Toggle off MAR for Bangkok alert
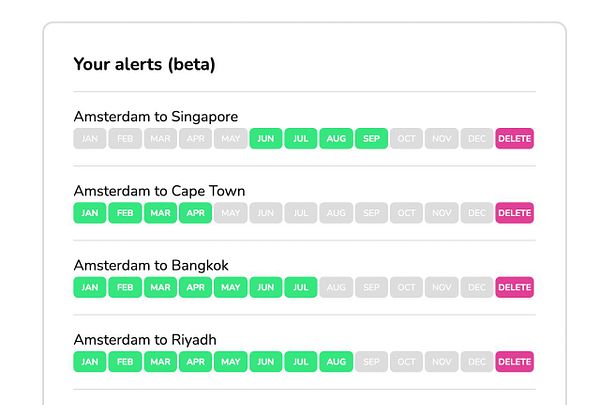Image resolution: width=600 pixels, height=405 pixels. [x=160, y=287]
